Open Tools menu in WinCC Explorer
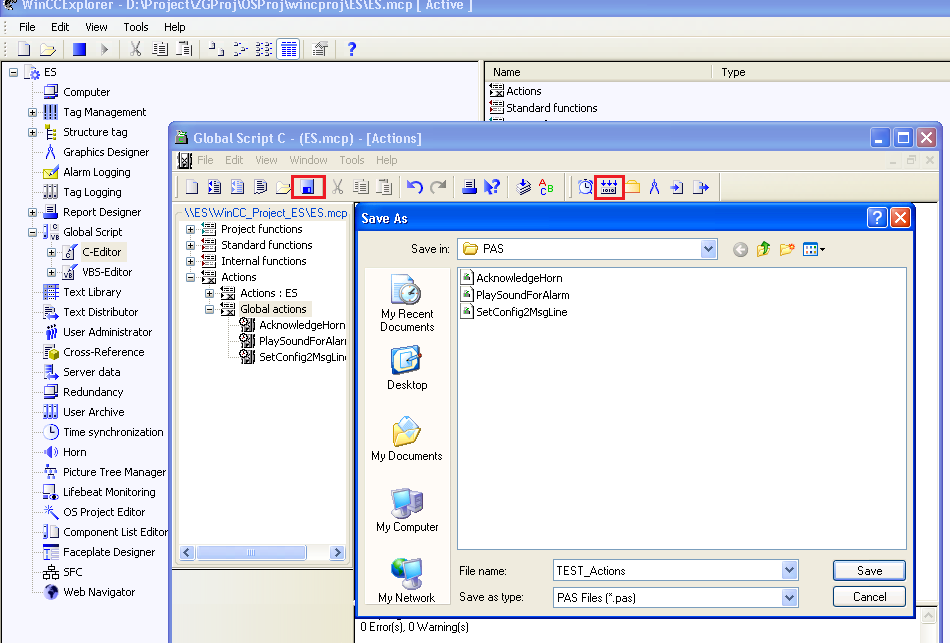Viewport: 950px width, 643px height. tap(136, 27)
